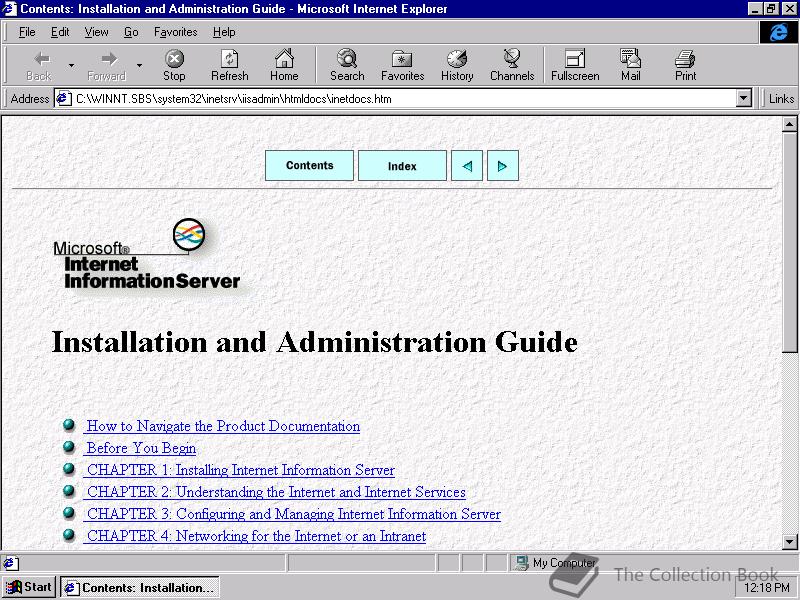The image size is (800, 600).
Task: Click the Back toolbar arrow icon
Action: 42,59
